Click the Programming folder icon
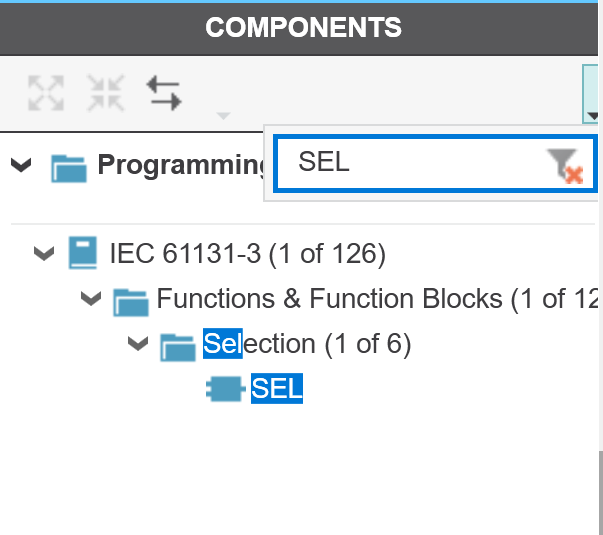This screenshot has height=535, width=603. pos(69,166)
